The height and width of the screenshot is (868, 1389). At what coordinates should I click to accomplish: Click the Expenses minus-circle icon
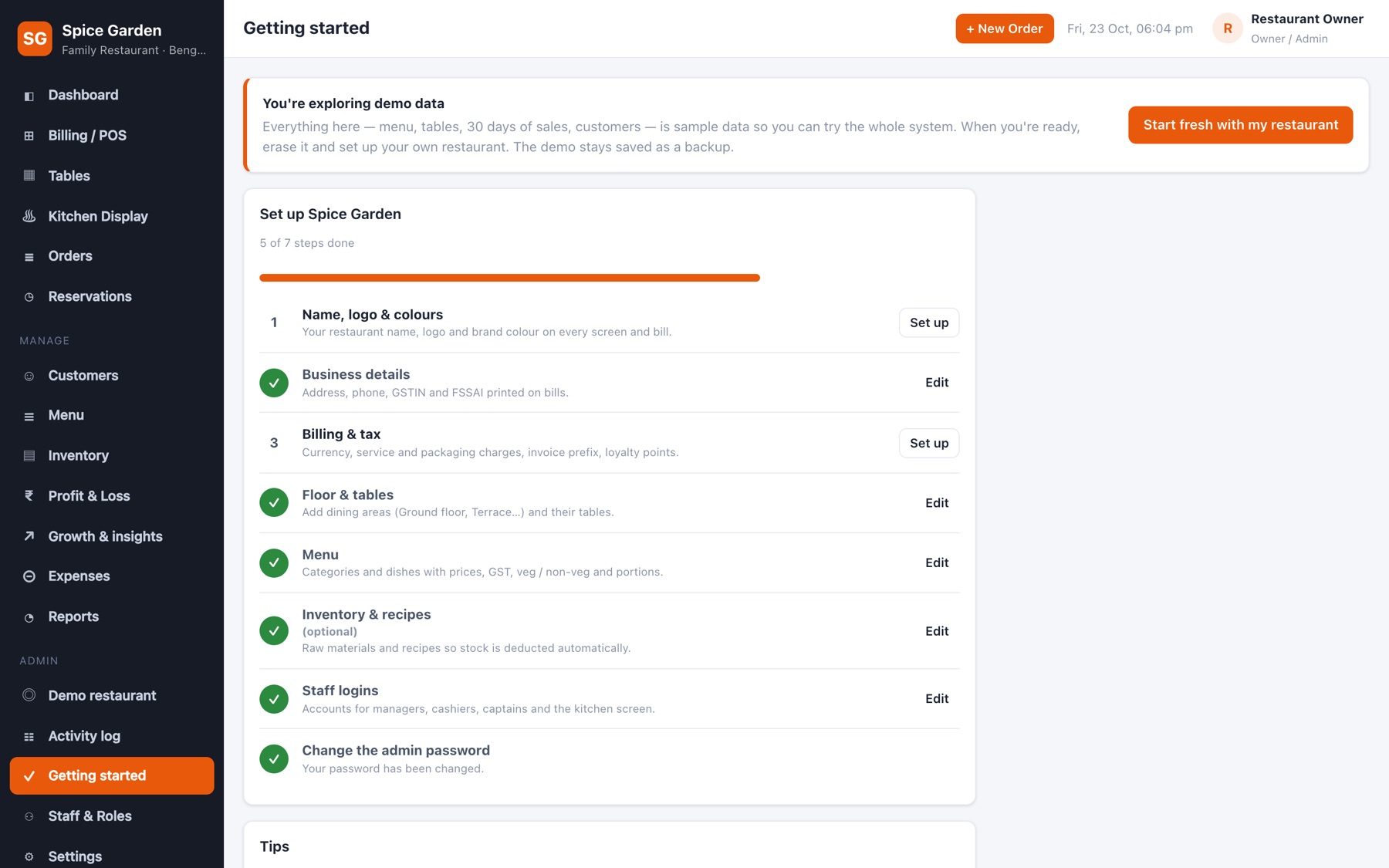[29, 576]
